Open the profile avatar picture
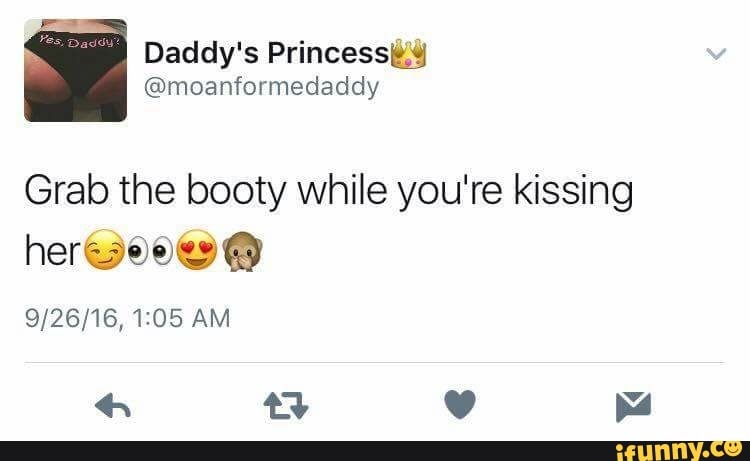 coord(76,70)
